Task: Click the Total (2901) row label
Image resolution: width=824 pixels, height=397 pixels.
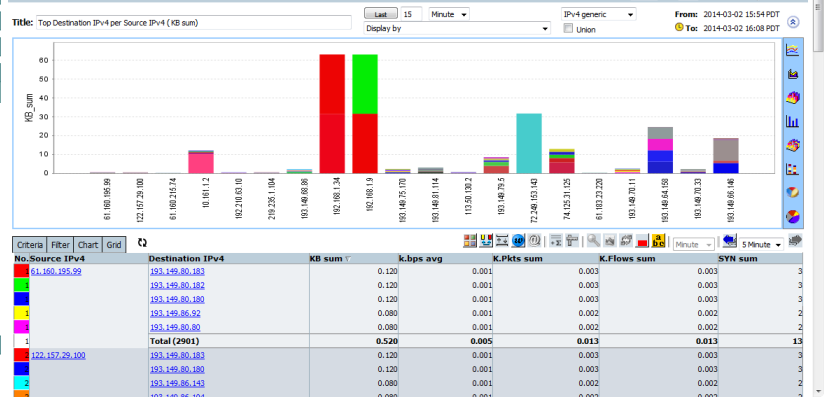Action: coord(174,341)
